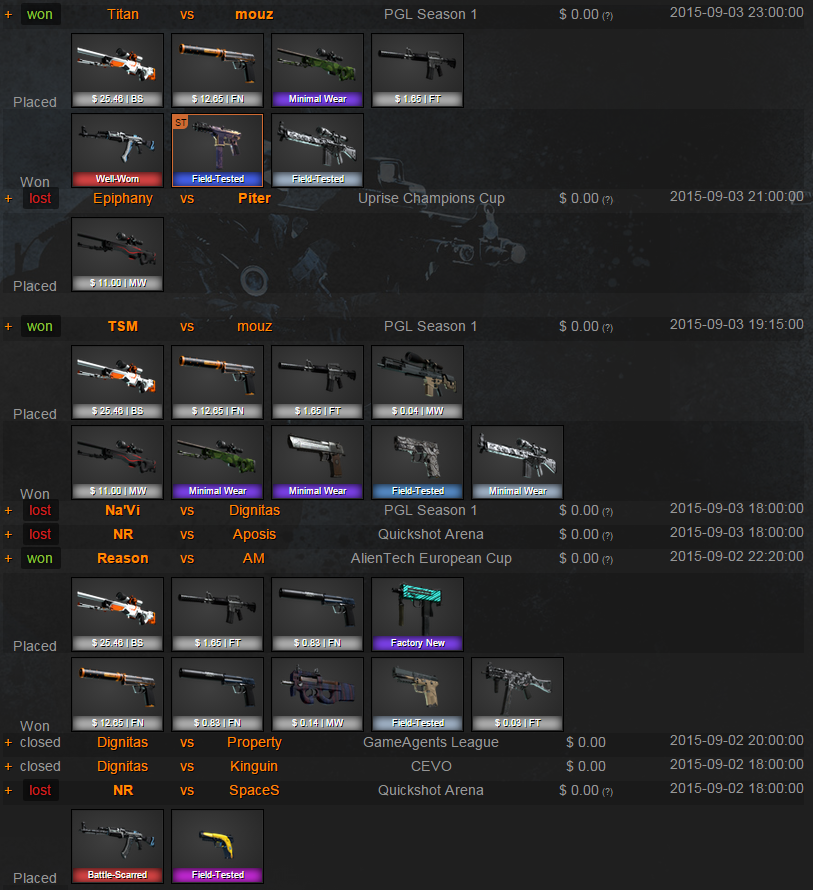
Task: Open the Kinguin team link
Action: [254, 767]
